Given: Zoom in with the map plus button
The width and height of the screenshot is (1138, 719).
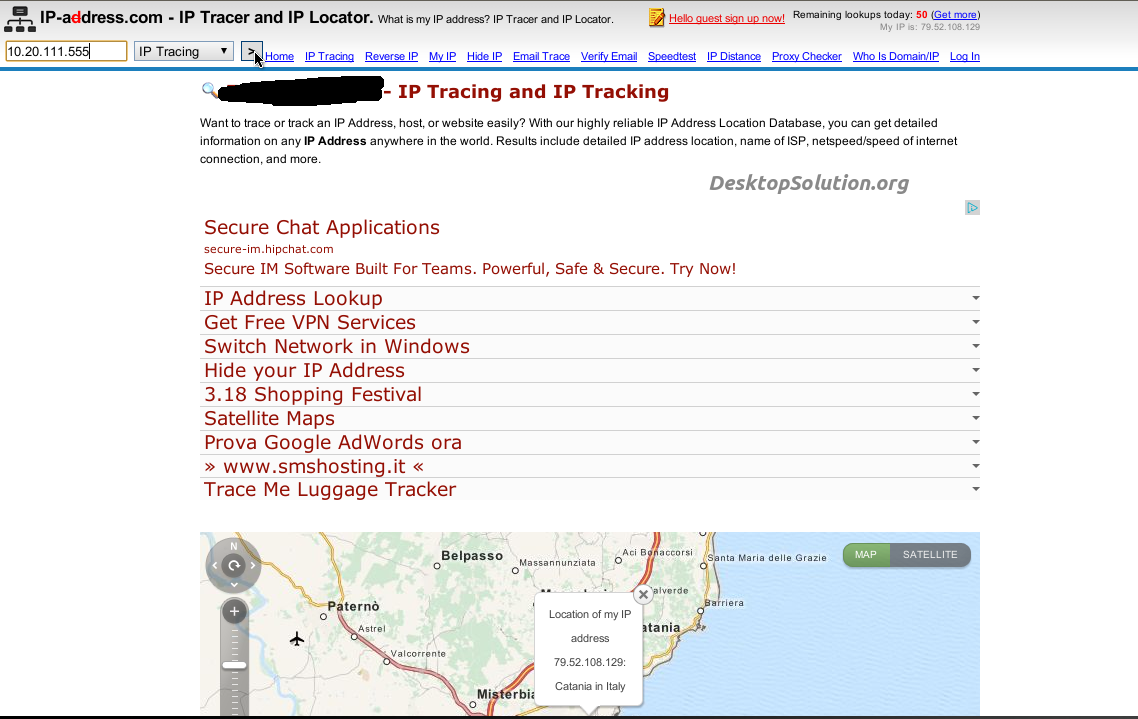Looking at the screenshot, I should point(234,611).
